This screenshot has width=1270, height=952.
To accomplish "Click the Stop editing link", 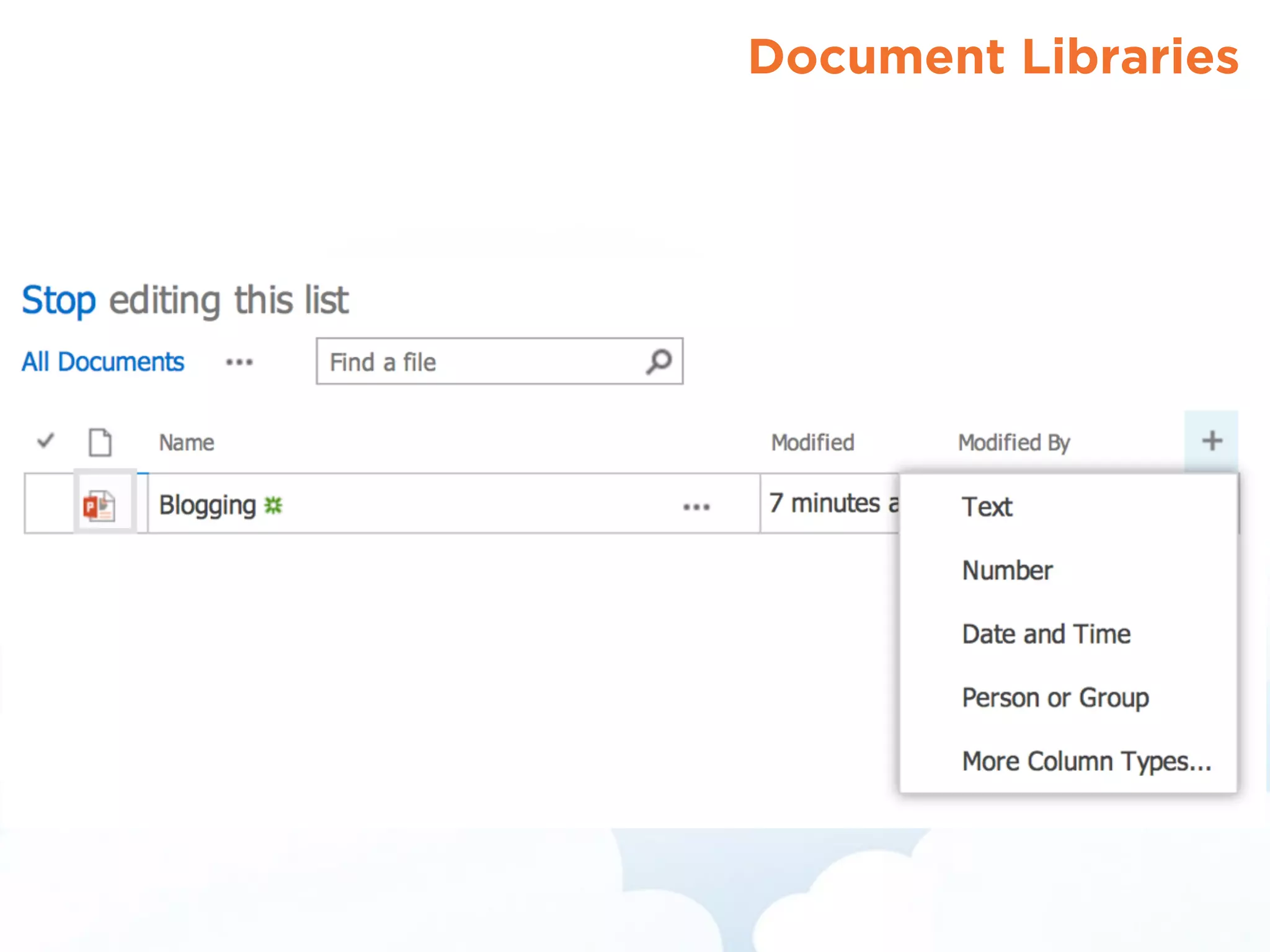I will (x=59, y=301).
